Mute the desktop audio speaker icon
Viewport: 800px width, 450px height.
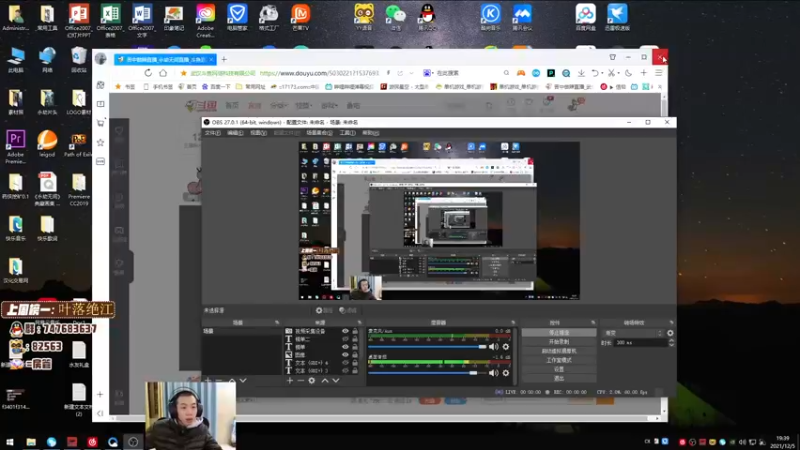(x=493, y=373)
